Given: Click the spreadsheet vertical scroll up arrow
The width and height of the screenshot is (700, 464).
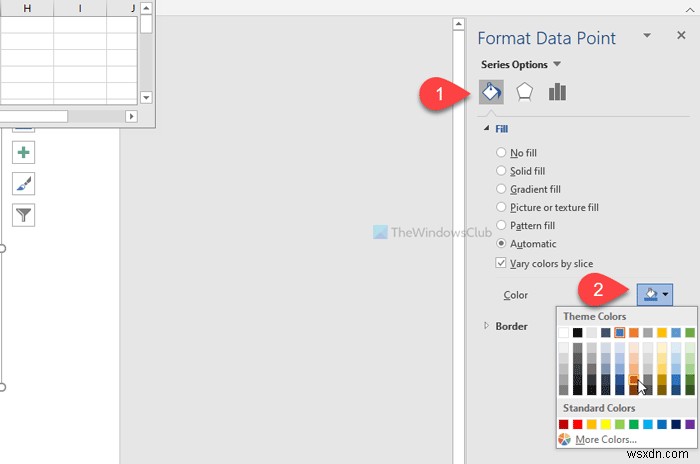Looking at the screenshot, I should [x=146, y=8].
